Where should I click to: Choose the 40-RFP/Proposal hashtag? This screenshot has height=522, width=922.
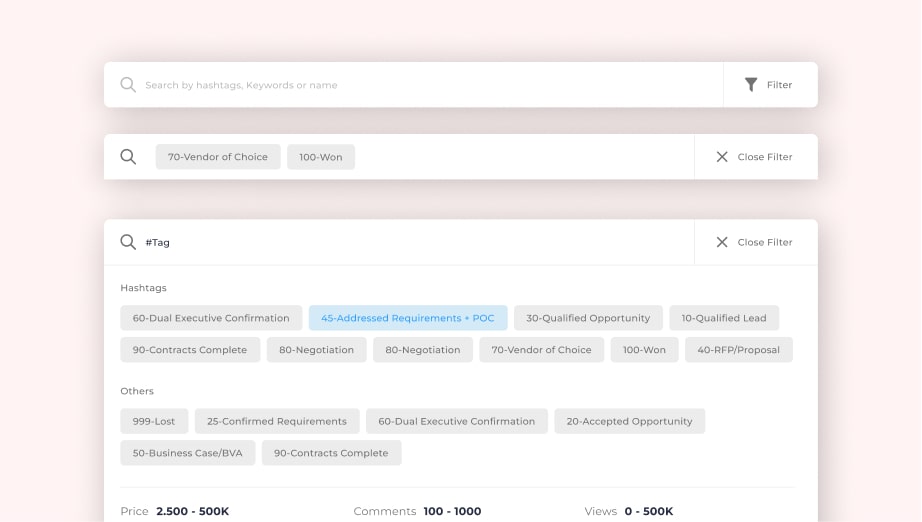739,350
